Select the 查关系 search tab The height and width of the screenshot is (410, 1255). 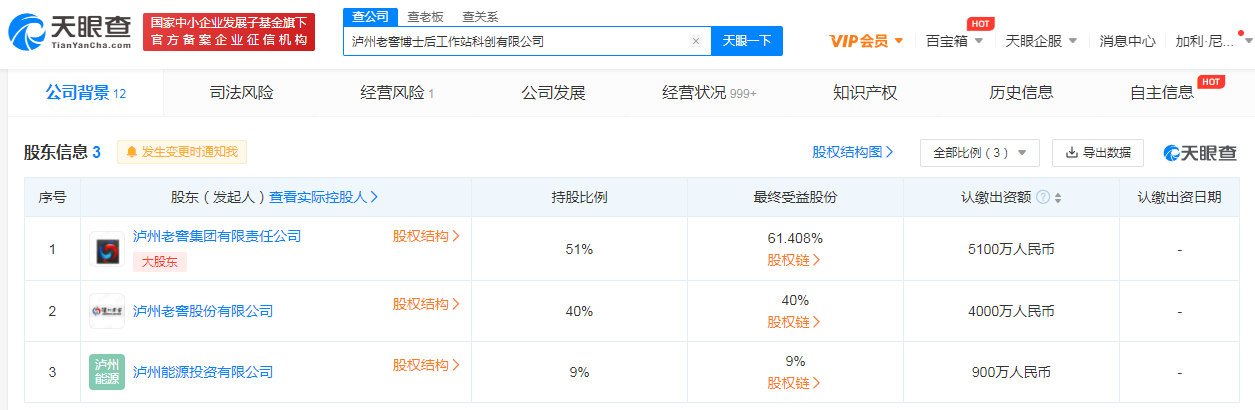click(x=480, y=17)
